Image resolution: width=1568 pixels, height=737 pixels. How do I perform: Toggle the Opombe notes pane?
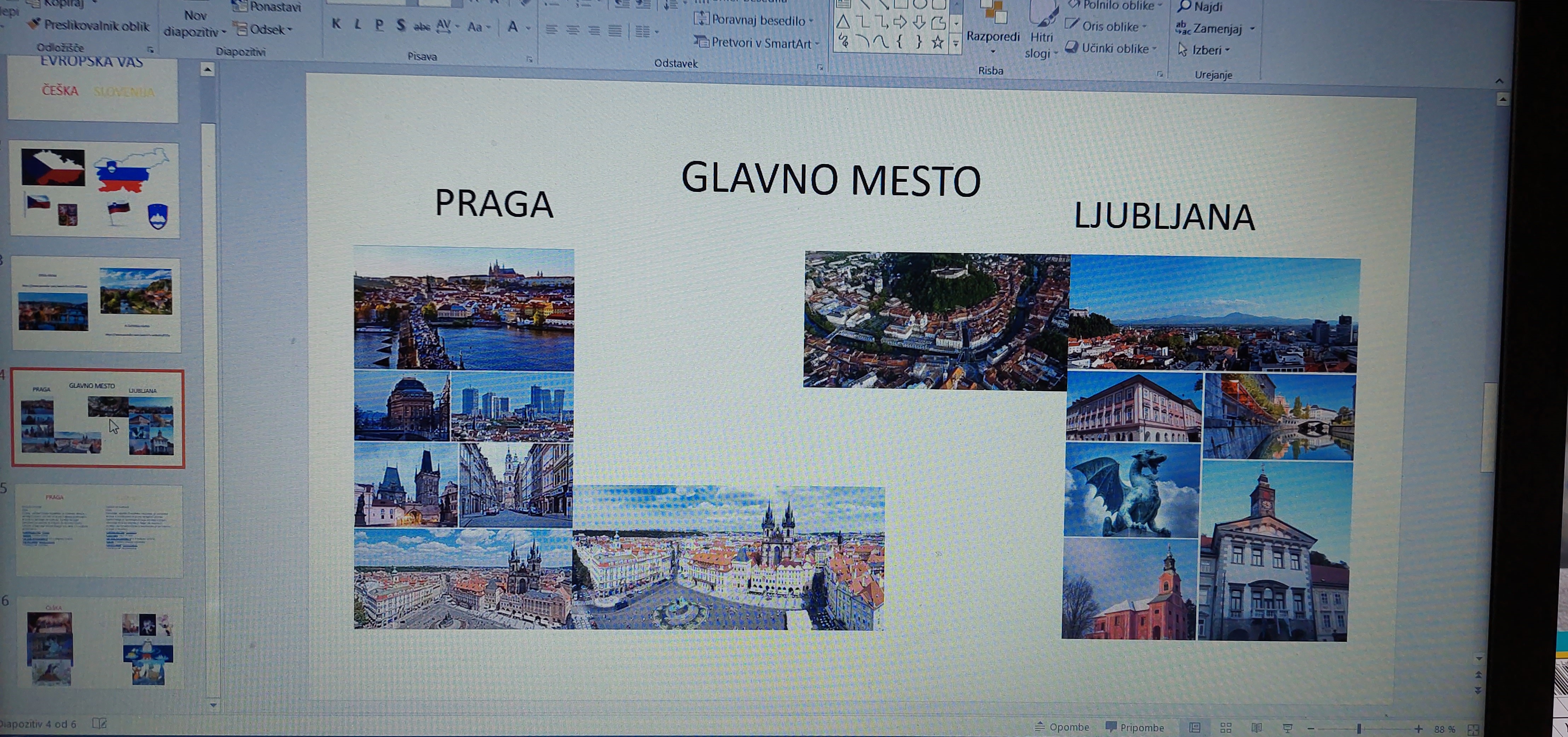coord(1062,727)
